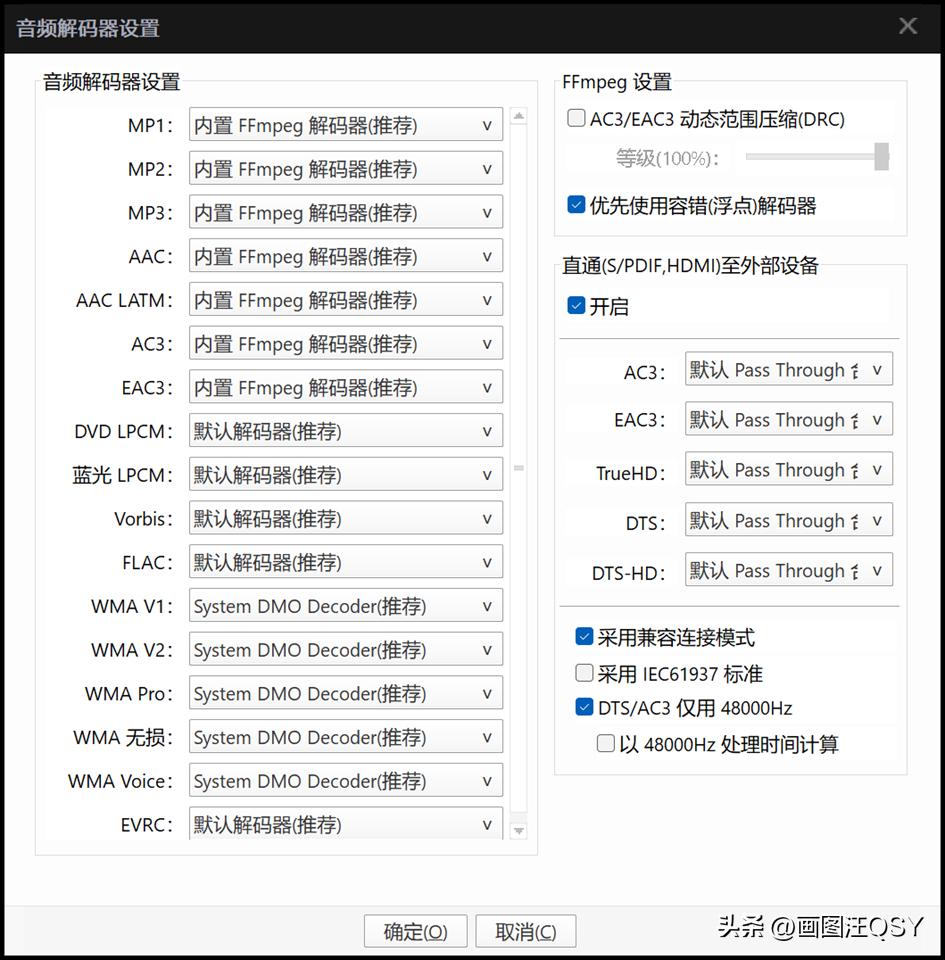Open the EAC3 decoder dropdown

coord(345,387)
